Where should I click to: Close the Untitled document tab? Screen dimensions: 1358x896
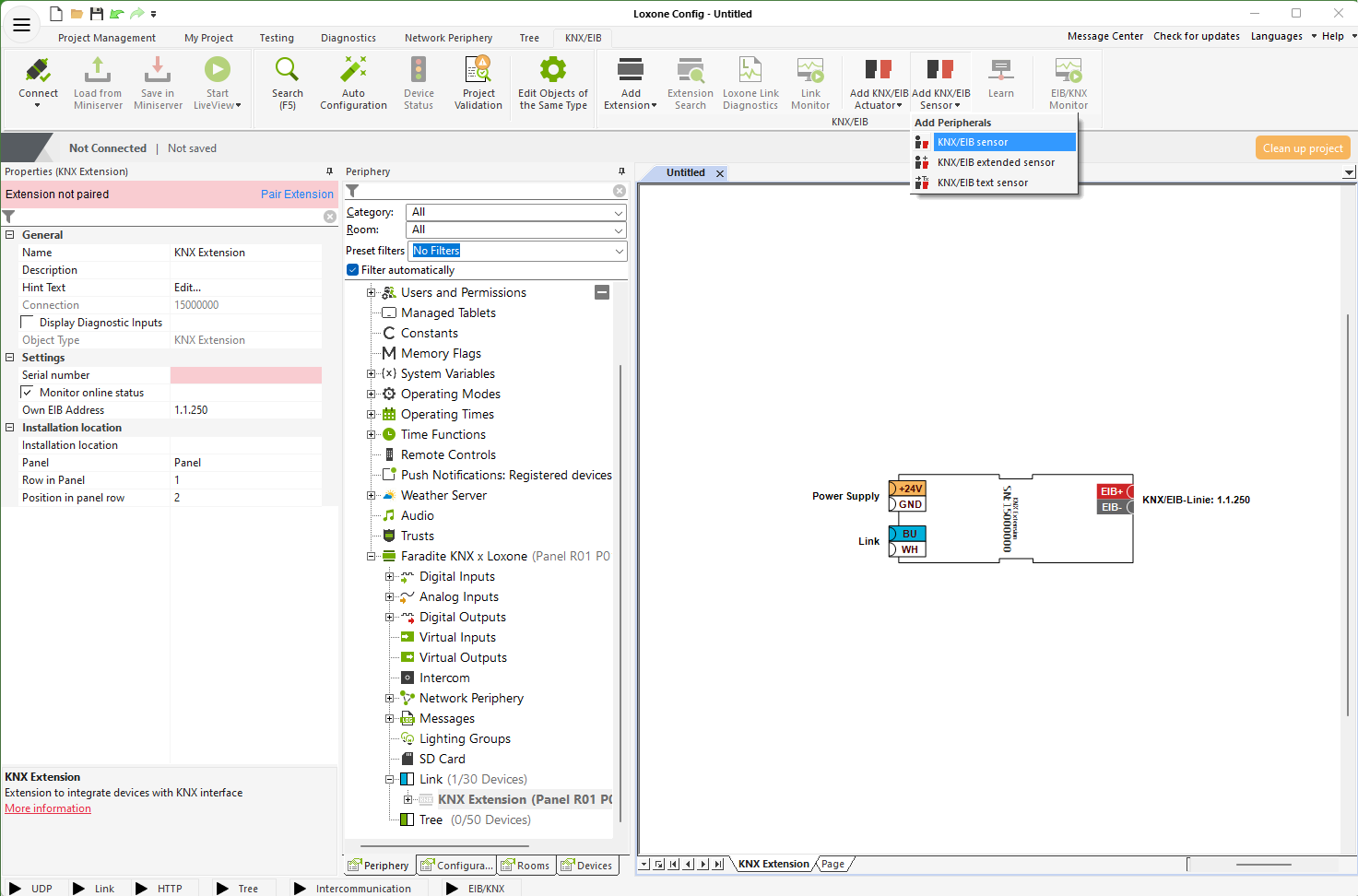click(x=720, y=173)
